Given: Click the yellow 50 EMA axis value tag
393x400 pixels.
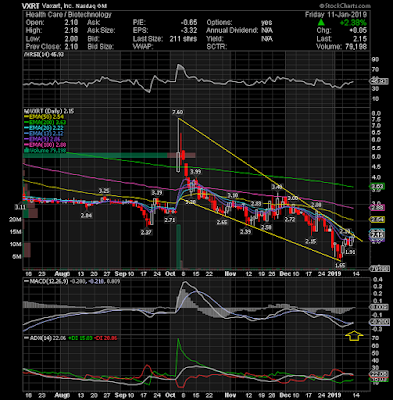Looking at the screenshot, I should [x=378, y=219].
